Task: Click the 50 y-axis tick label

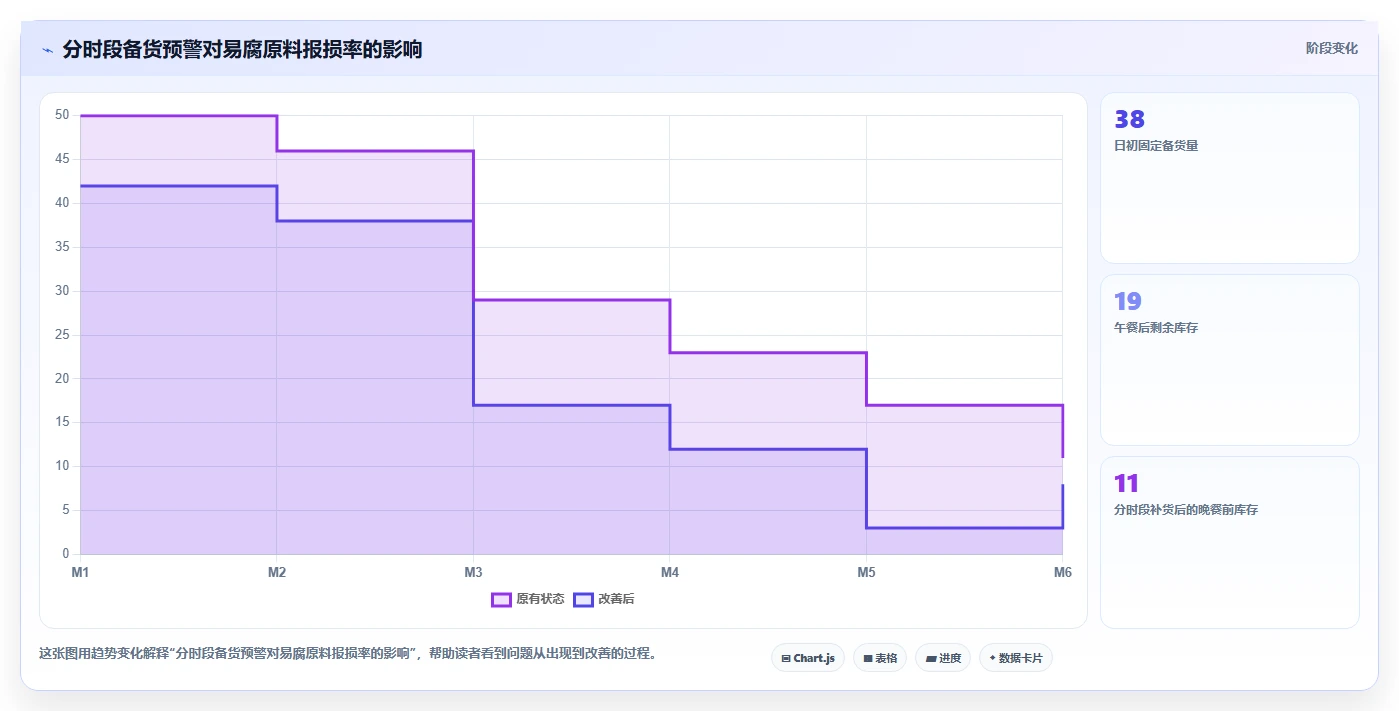Action: (x=62, y=115)
